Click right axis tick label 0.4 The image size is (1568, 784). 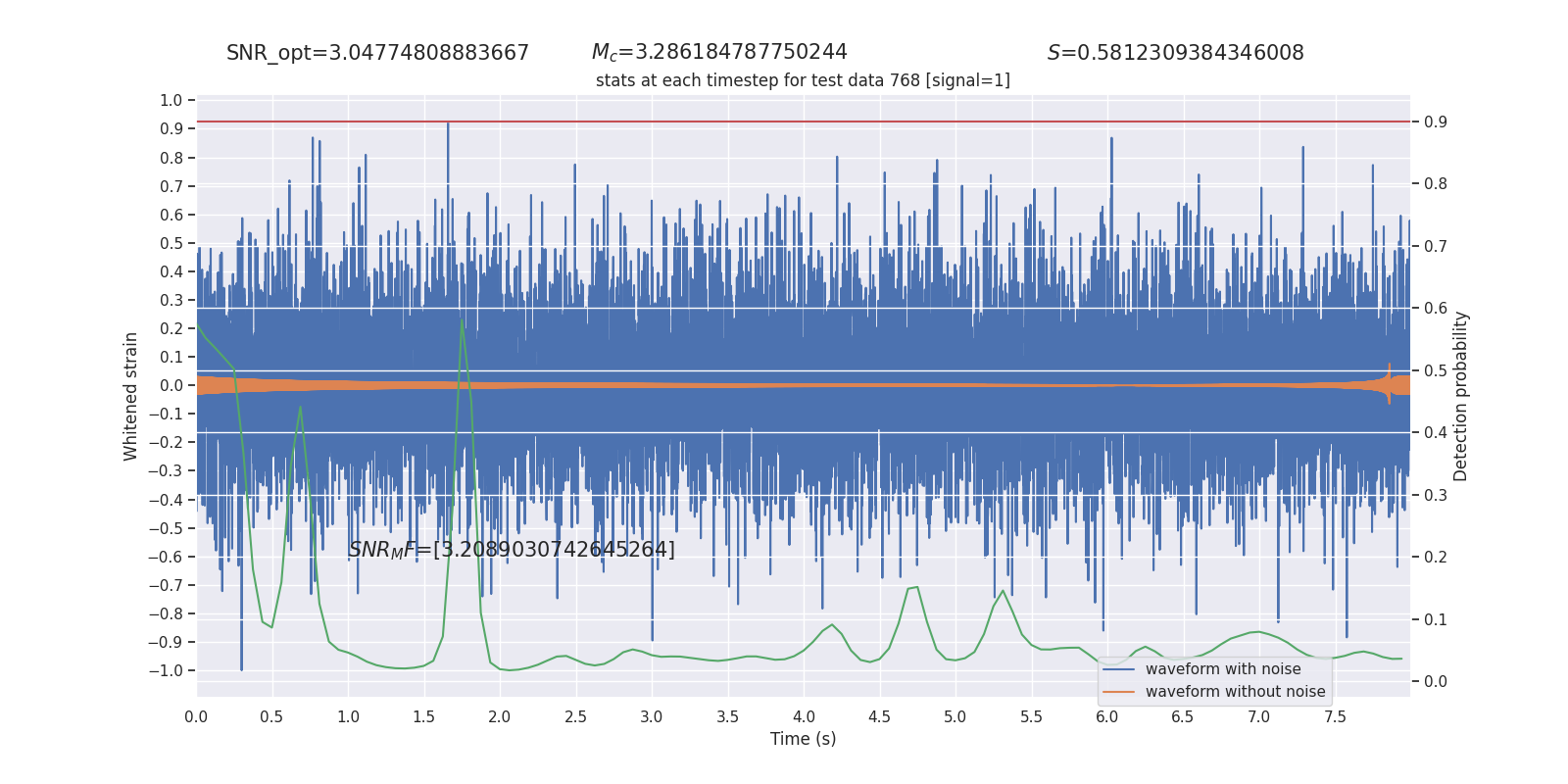[x=1436, y=432]
